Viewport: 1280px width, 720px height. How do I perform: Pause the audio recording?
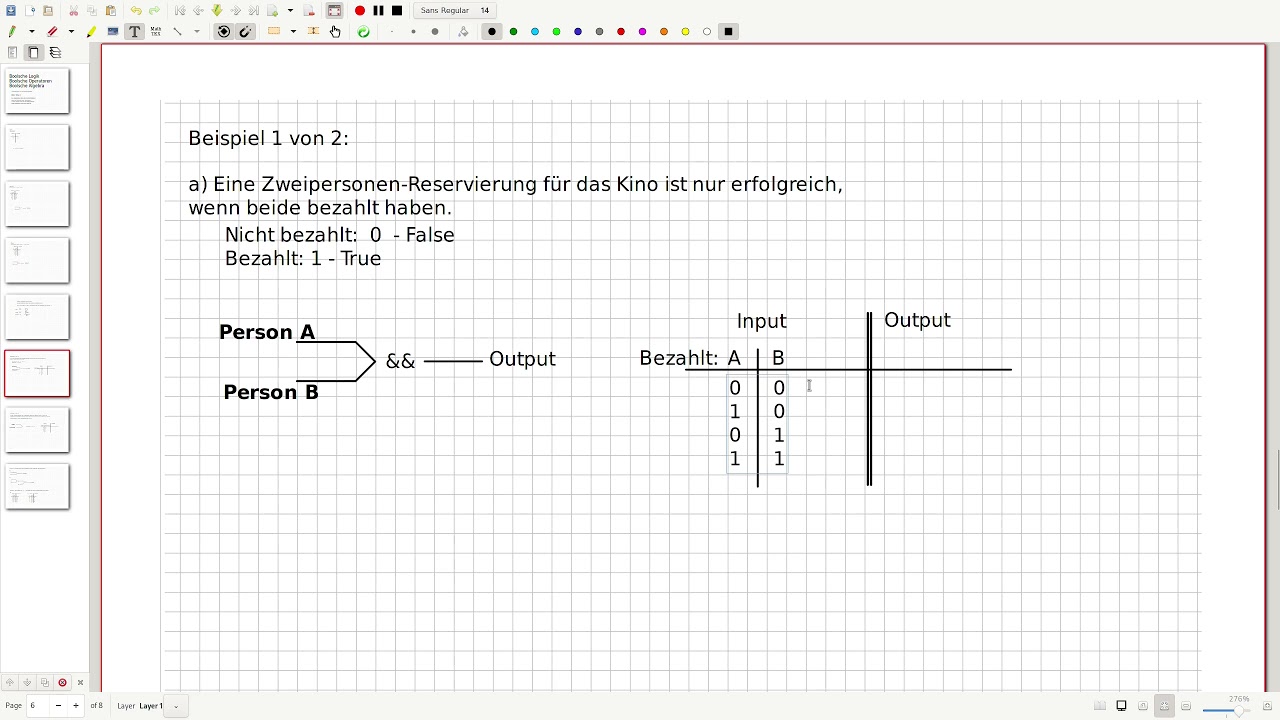[378, 10]
